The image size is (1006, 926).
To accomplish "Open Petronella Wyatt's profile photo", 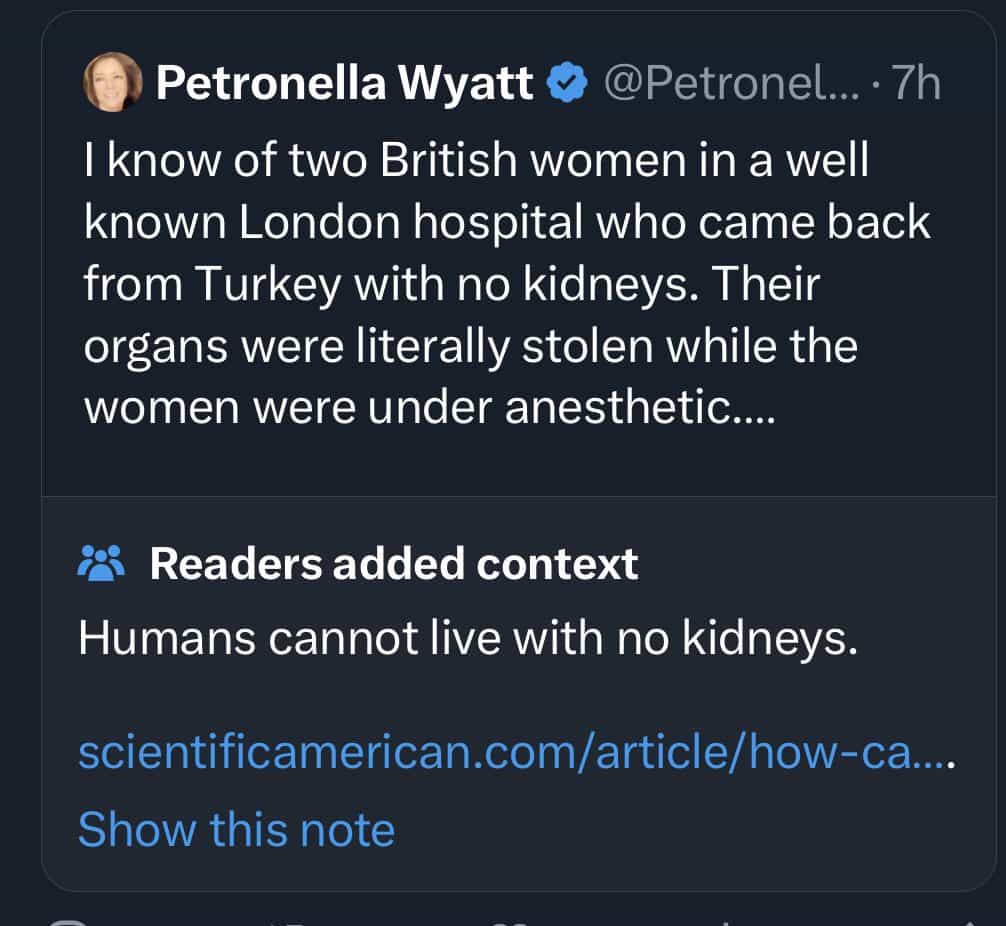I will pos(112,82).
